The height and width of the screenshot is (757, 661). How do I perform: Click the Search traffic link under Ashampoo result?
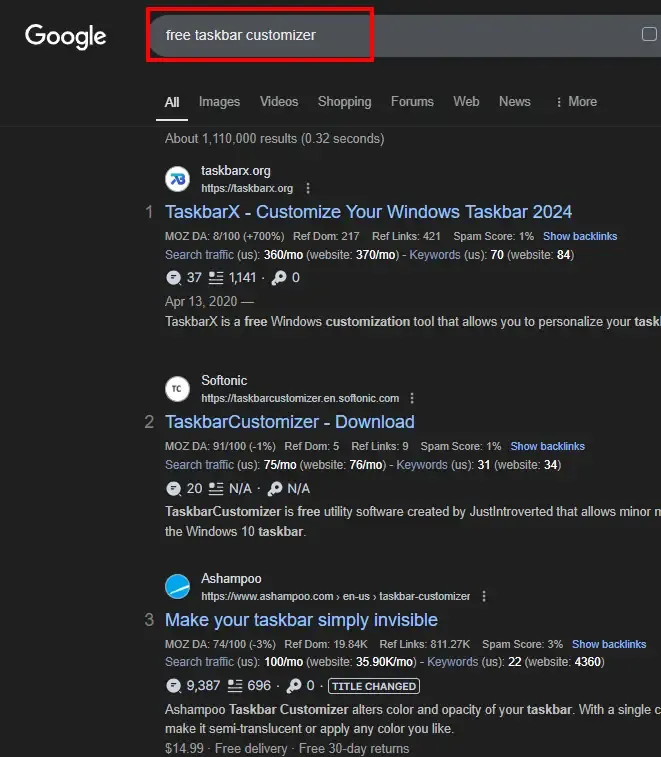coord(199,662)
